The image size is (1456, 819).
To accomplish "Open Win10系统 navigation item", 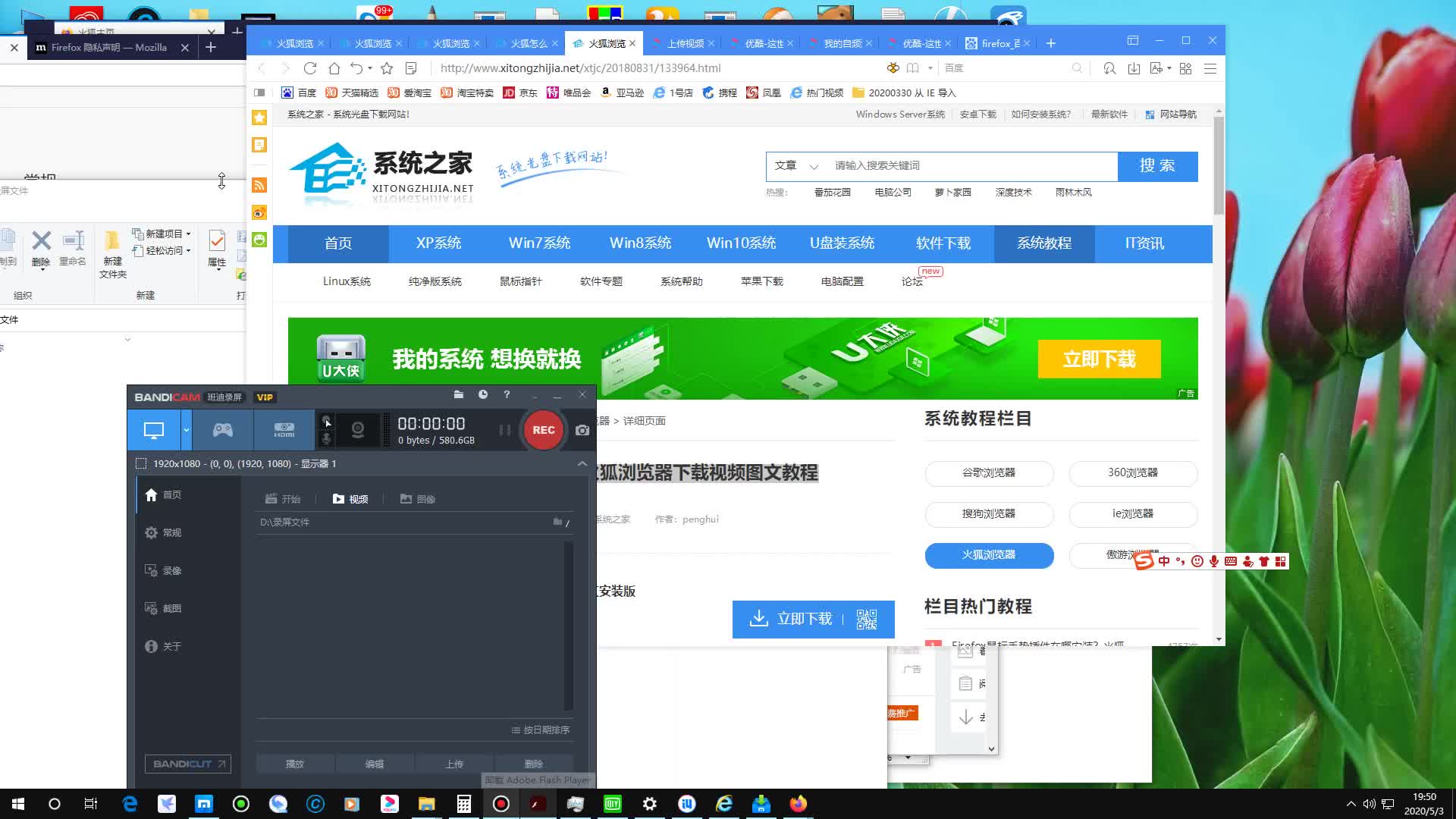I will [741, 243].
